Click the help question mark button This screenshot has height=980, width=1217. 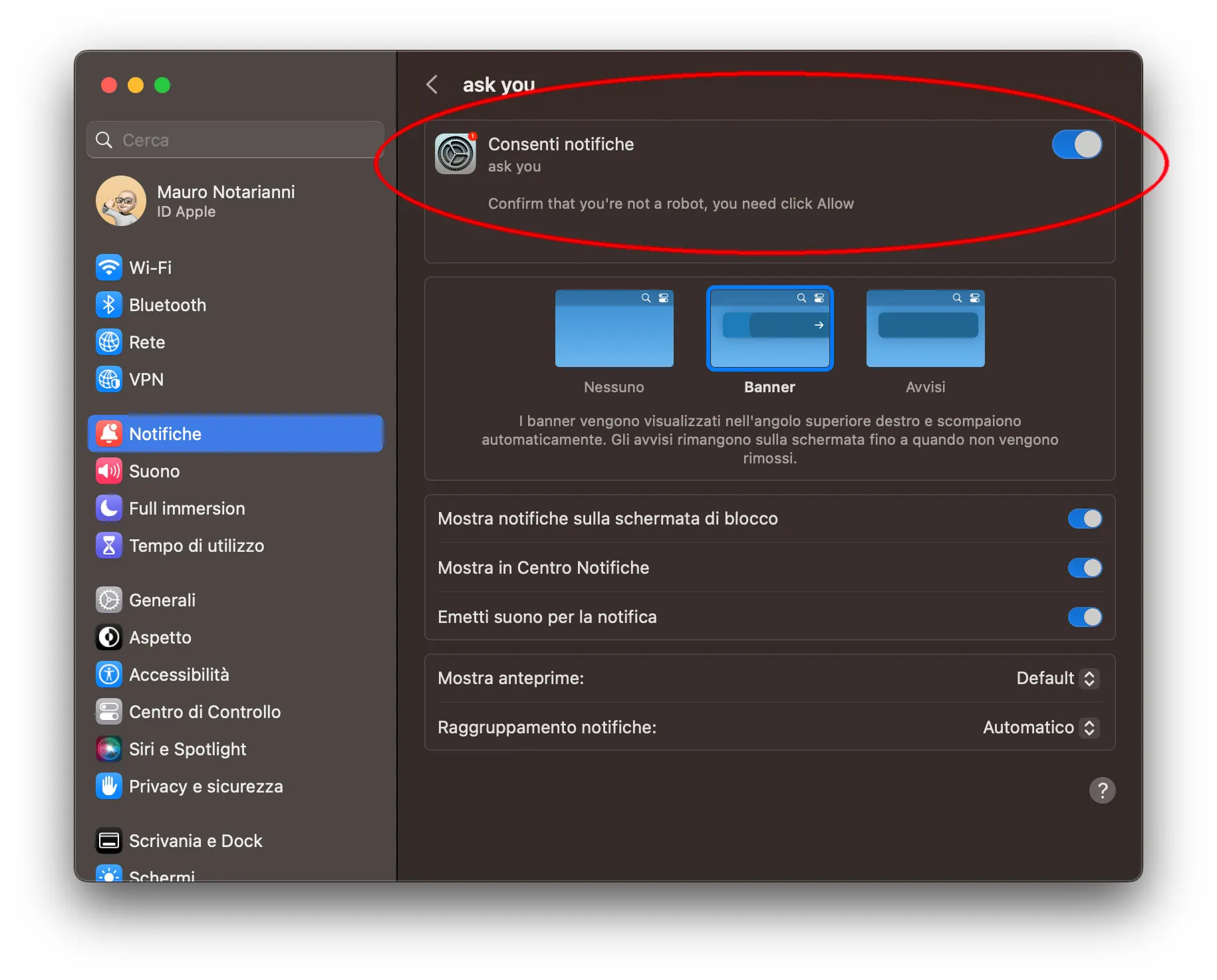[1102, 791]
